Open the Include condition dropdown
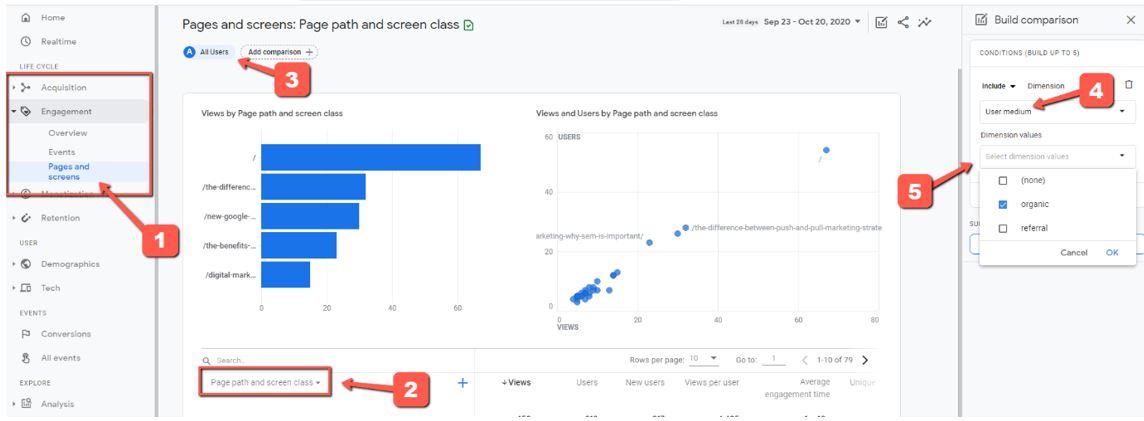1144x421 pixels. tap(999, 86)
